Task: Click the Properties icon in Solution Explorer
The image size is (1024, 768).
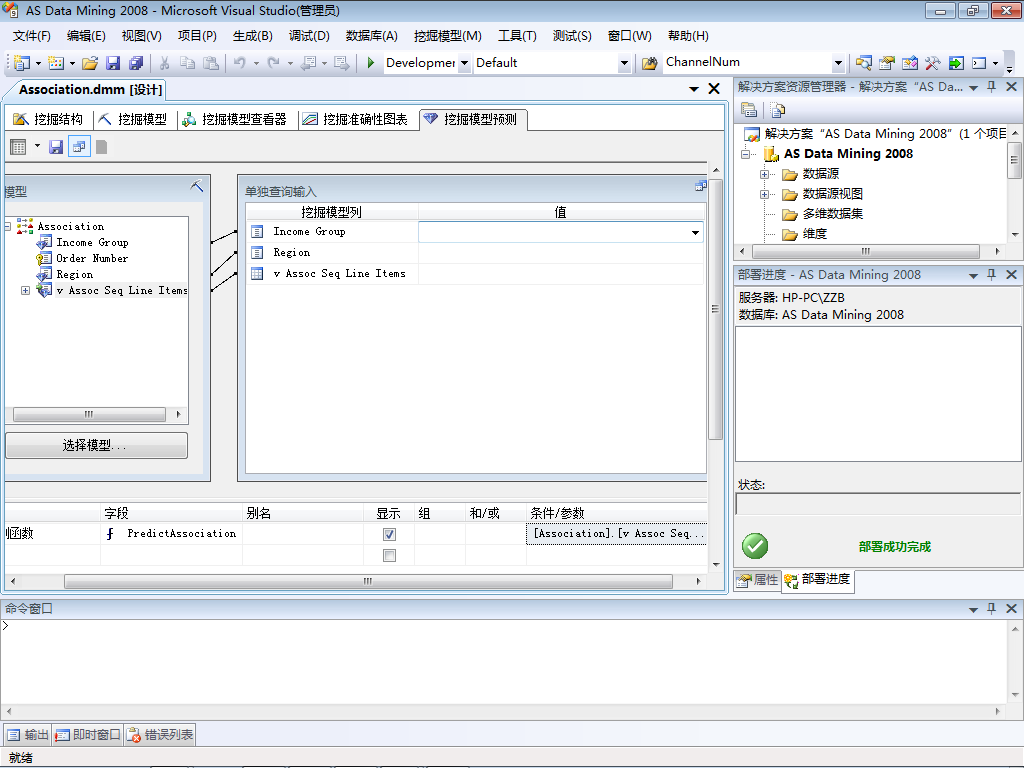Action: coord(749,110)
